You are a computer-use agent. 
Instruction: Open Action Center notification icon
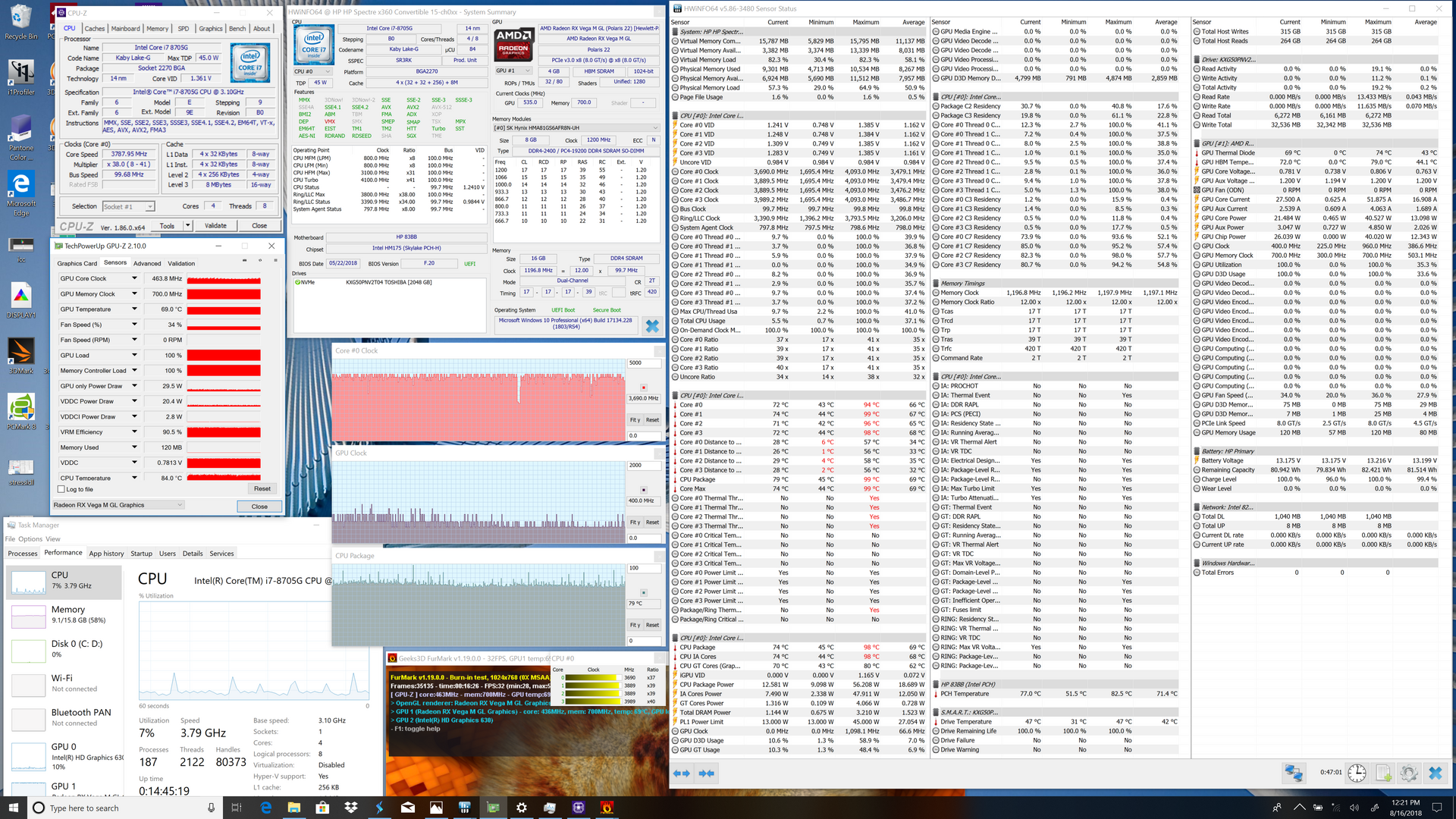(1436, 808)
